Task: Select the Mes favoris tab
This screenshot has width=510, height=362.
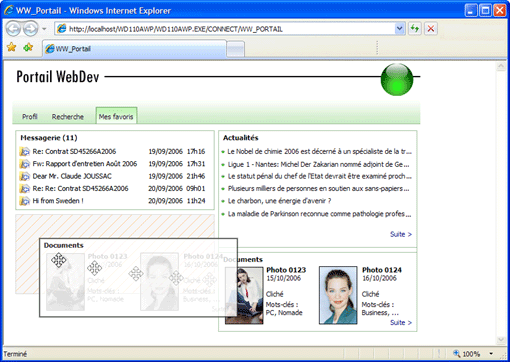Action: (116, 117)
